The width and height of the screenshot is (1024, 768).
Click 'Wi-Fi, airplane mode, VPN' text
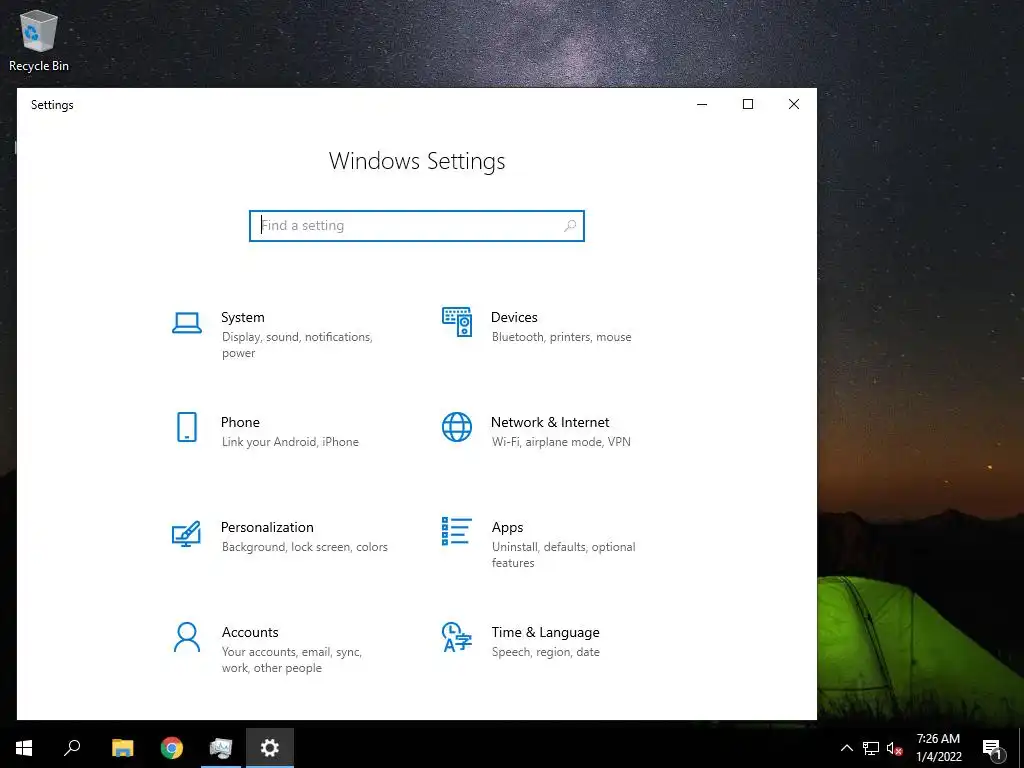tap(561, 442)
